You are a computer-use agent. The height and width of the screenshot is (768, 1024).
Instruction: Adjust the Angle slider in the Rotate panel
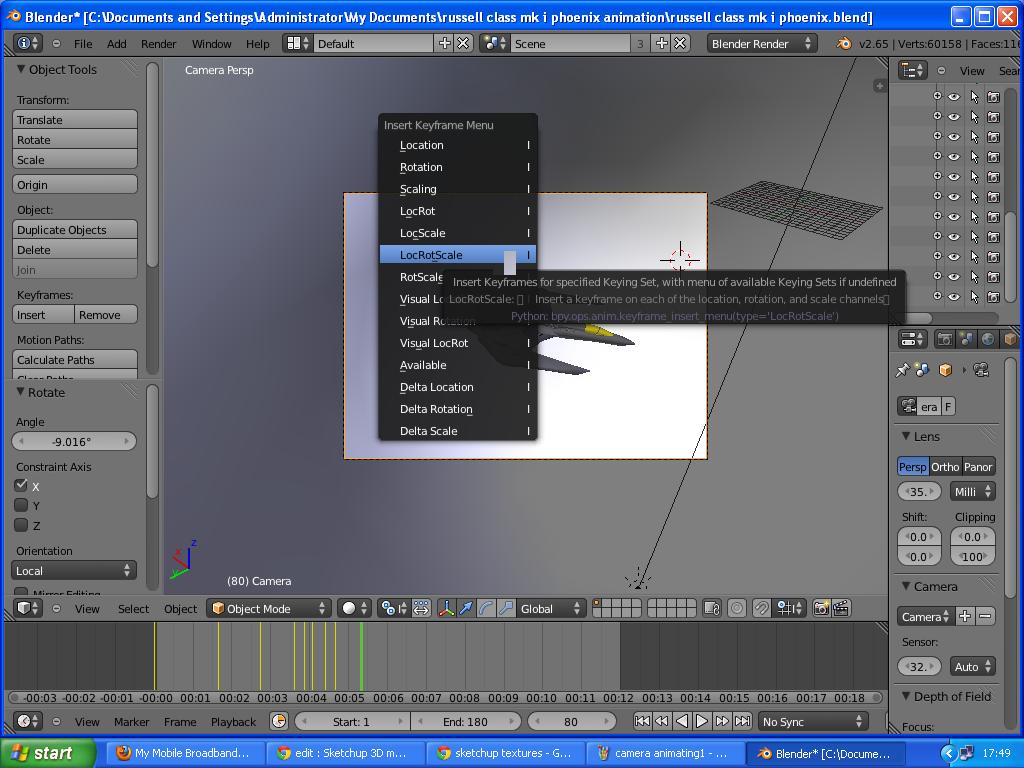[x=73, y=441]
